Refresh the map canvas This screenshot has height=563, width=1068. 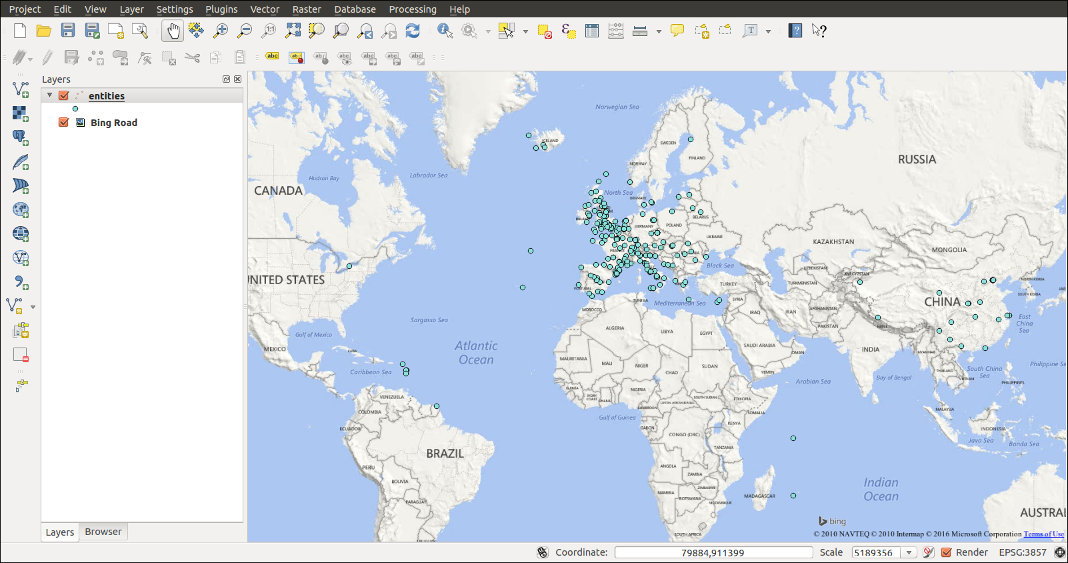coord(412,31)
